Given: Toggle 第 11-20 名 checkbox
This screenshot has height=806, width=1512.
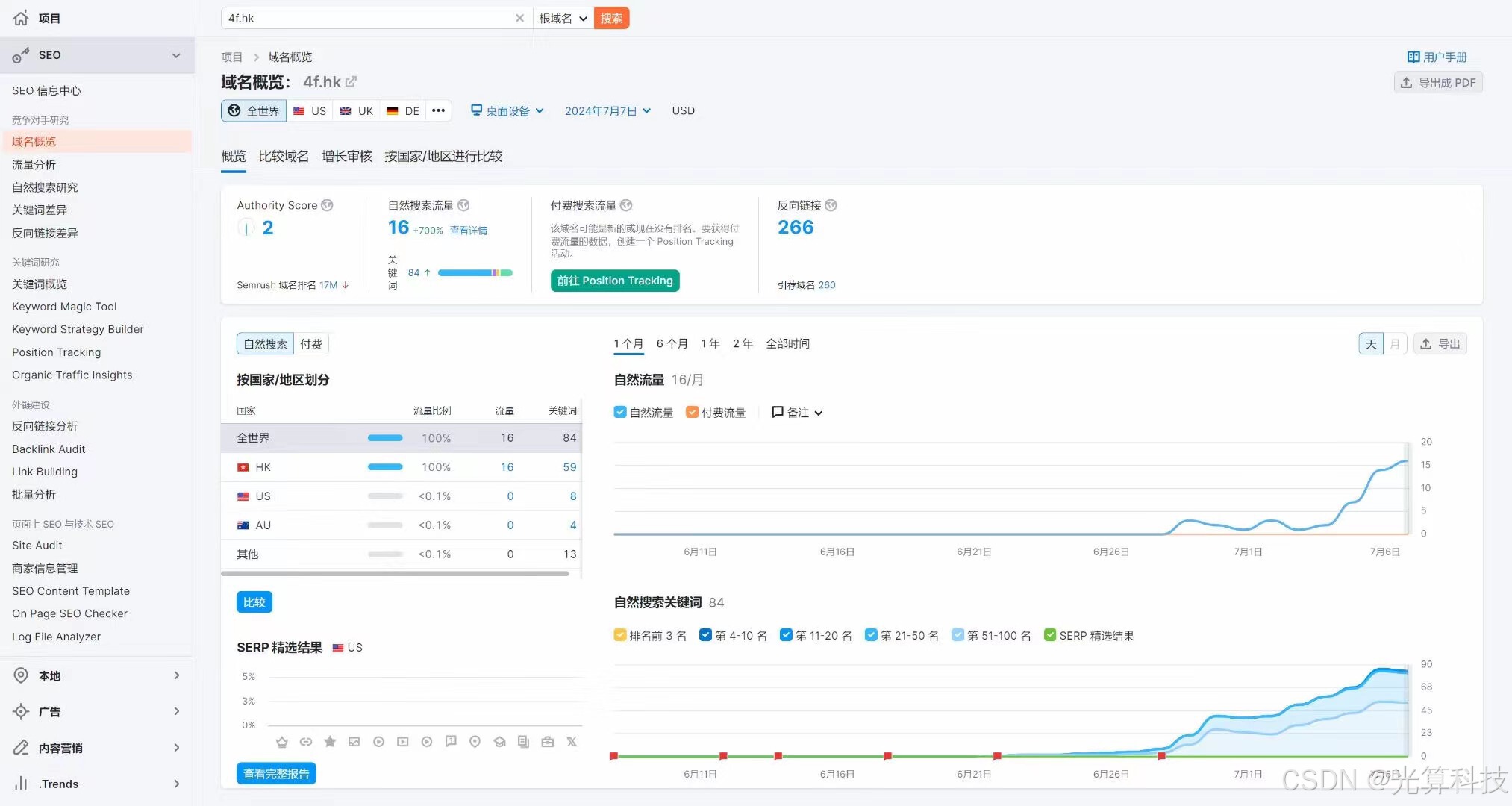Looking at the screenshot, I should (x=786, y=635).
